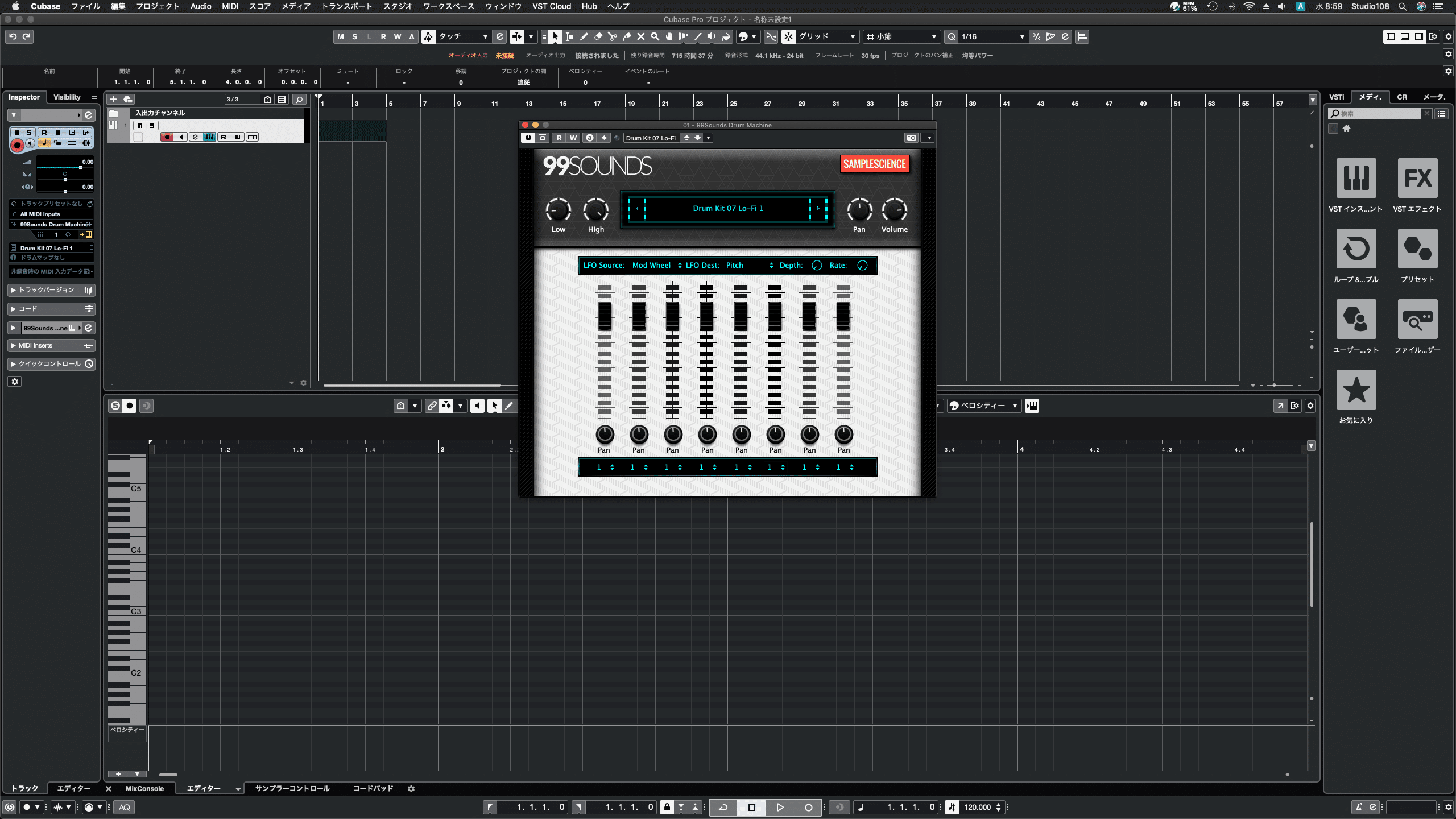
Task: Toggle Snap on/off in the toolbar
Action: tap(788, 36)
